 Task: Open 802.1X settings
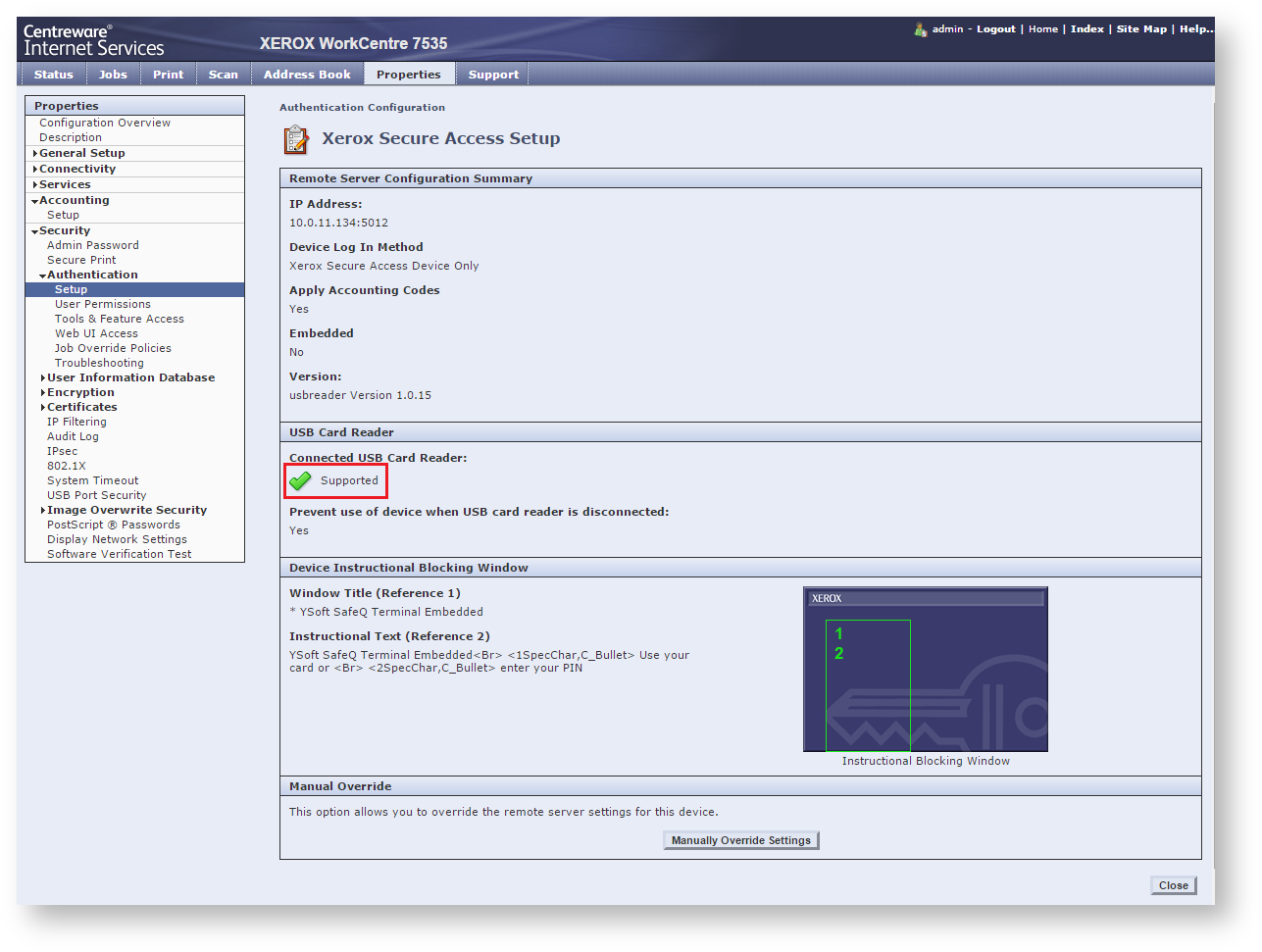point(67,466)
